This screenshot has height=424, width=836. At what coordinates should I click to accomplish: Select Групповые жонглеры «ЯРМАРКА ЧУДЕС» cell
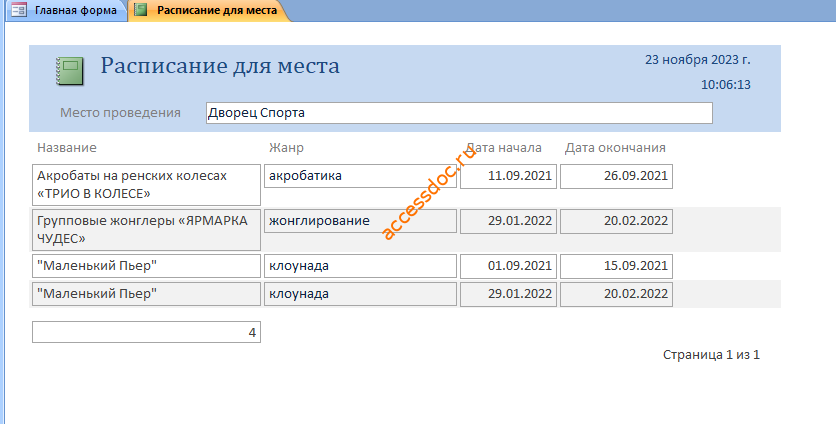(x=146, y=230)
